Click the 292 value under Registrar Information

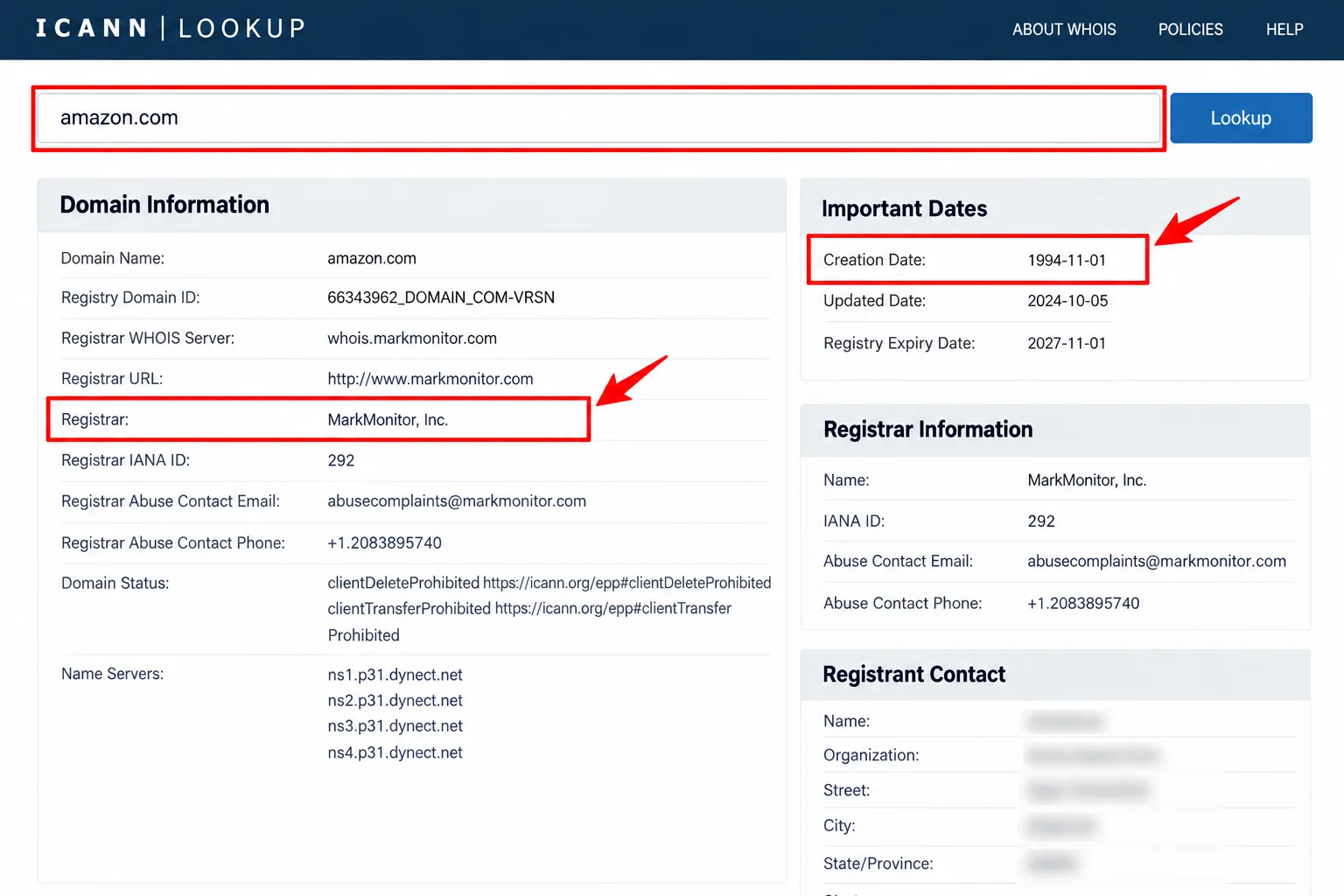pos(1041,521)
